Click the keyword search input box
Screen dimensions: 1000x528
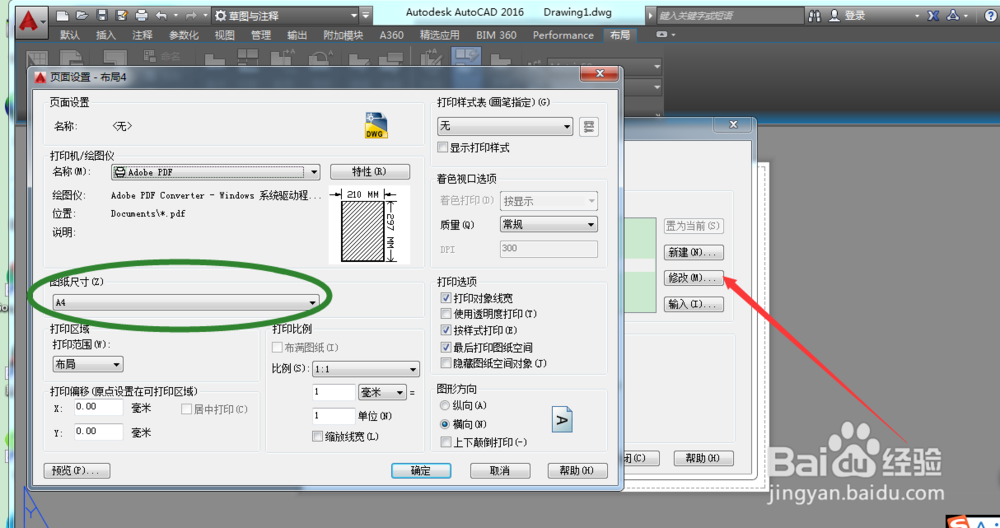pos(730,15)
